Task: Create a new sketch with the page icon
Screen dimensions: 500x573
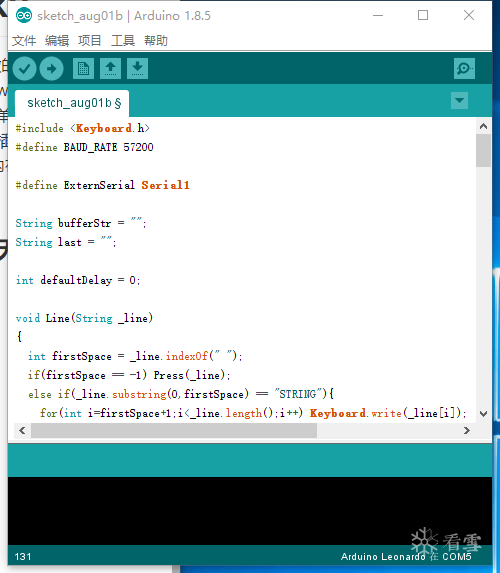Action: tap(83, 68)
